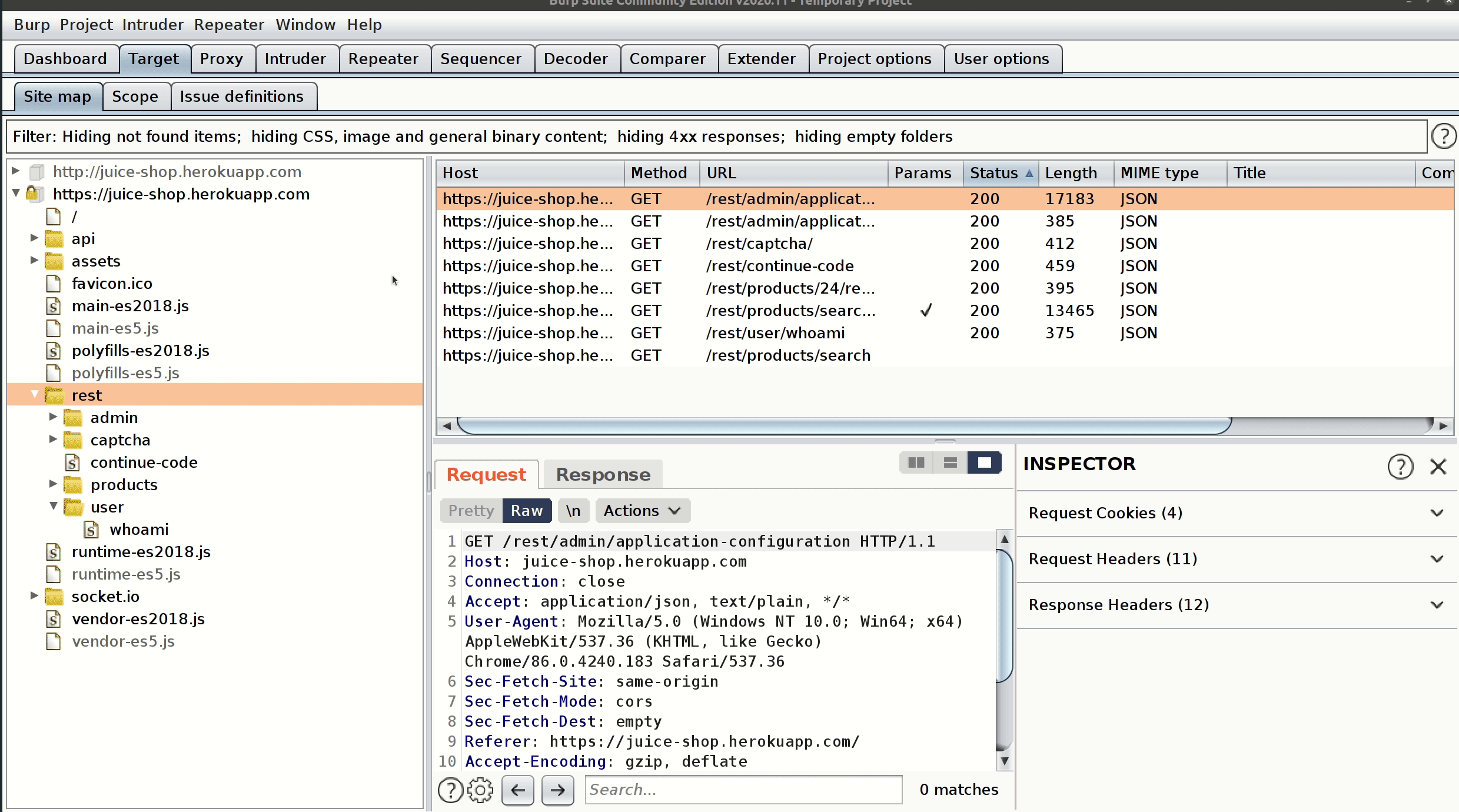The width and height of the screenshot is (1459, 812).
Task: Open search settings gear icon
Action: [480, 790]
